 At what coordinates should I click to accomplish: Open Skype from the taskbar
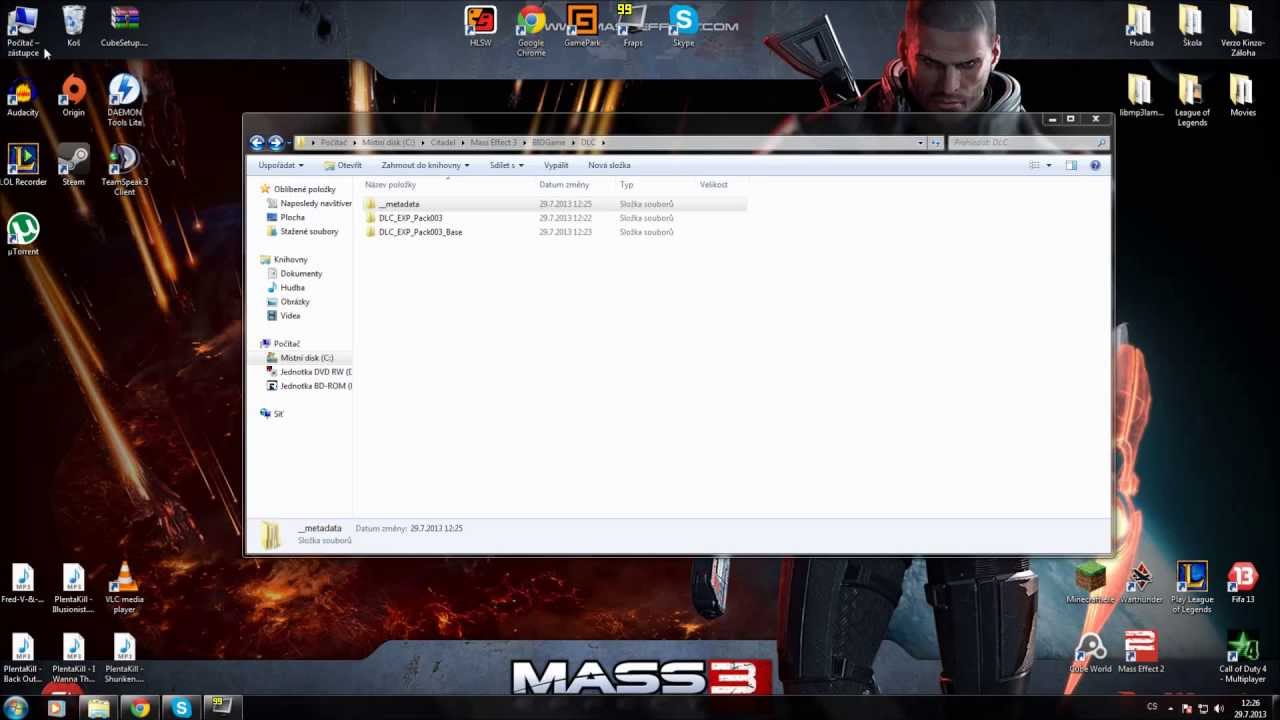coord(181,708)
